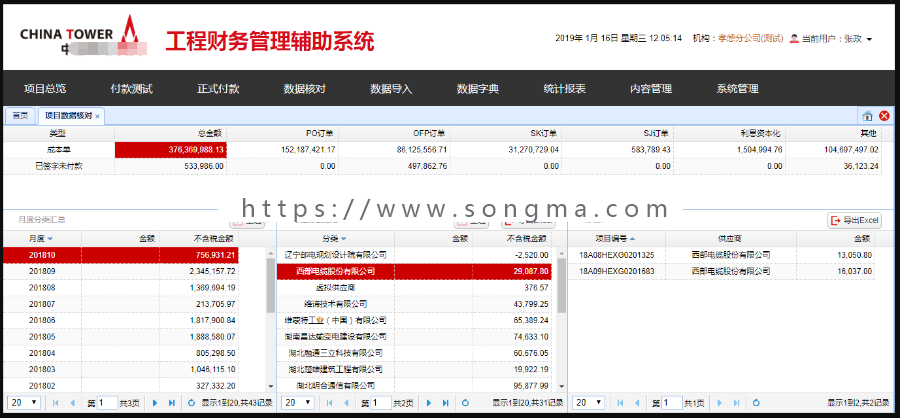Sort by the 项目编号 column header
900x418 pixels.
tap(616, 238)
